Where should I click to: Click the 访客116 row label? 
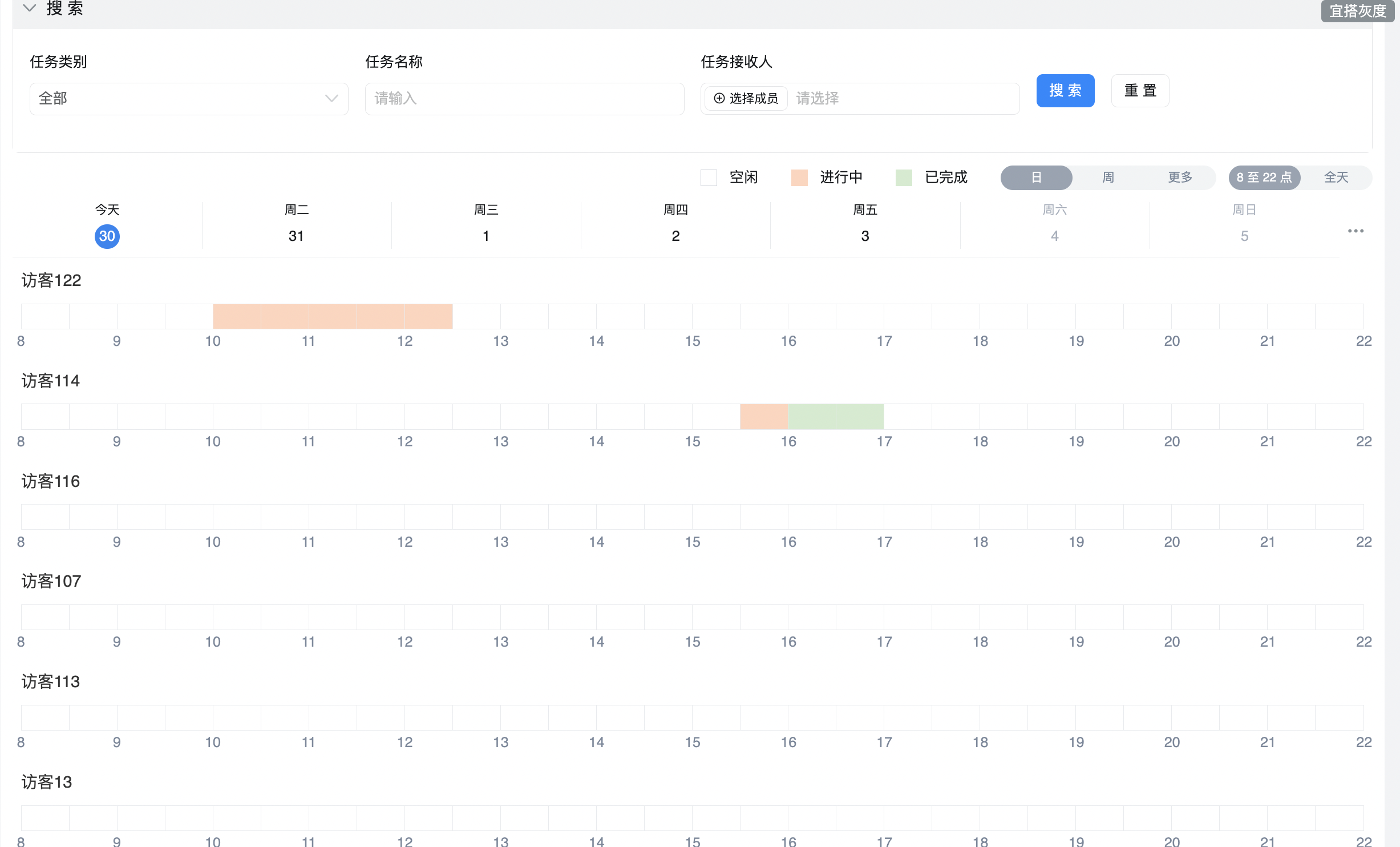coord(51,481)
